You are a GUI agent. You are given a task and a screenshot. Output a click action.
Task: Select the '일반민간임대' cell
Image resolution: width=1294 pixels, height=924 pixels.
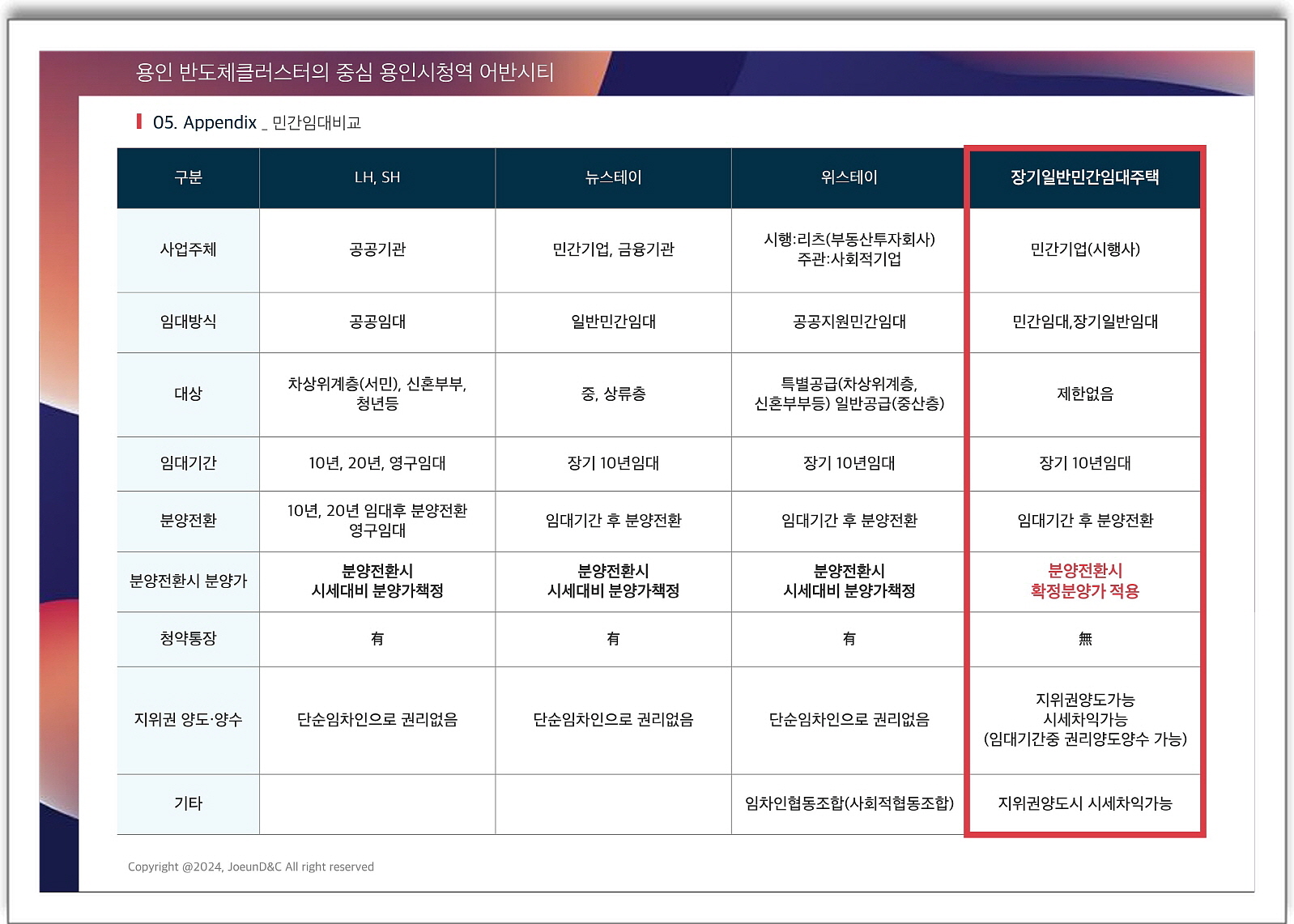613,322
